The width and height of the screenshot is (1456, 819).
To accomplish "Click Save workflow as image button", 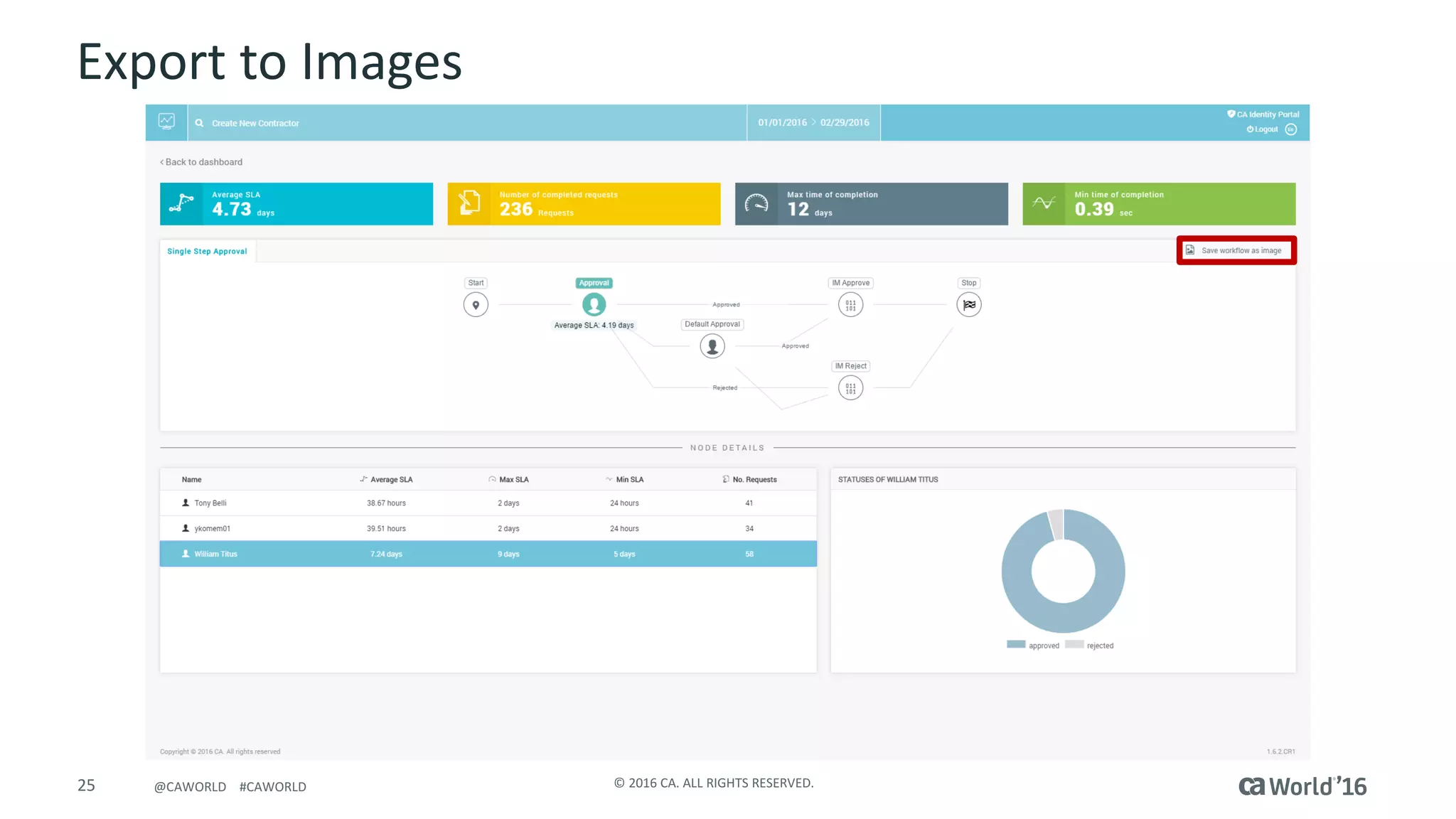I will (x=1236, y=250).
